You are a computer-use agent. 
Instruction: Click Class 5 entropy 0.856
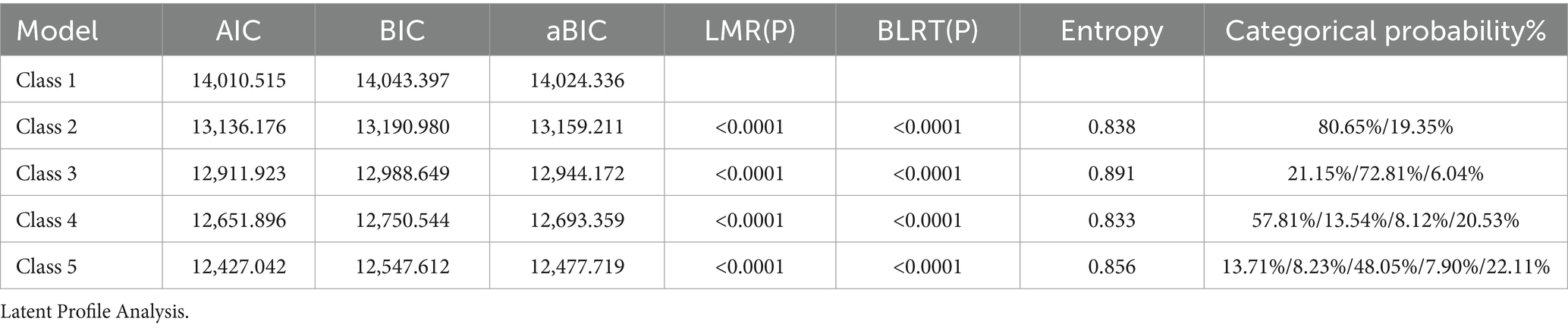[1111, 266]
